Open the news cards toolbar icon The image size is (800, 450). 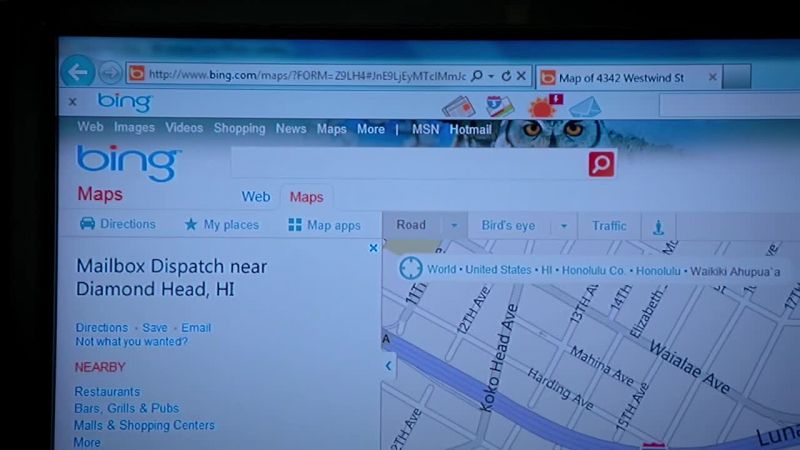pos(458,107)
